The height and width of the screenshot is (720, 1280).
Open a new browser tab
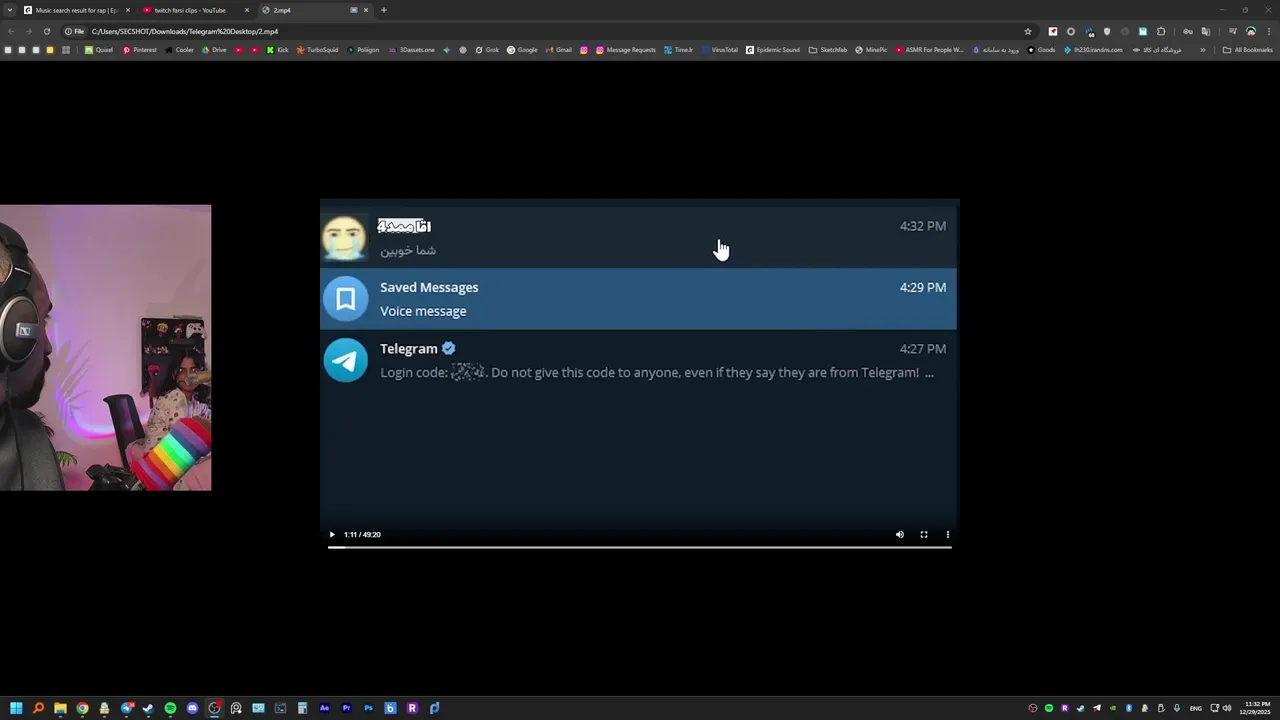pos(384,10)
